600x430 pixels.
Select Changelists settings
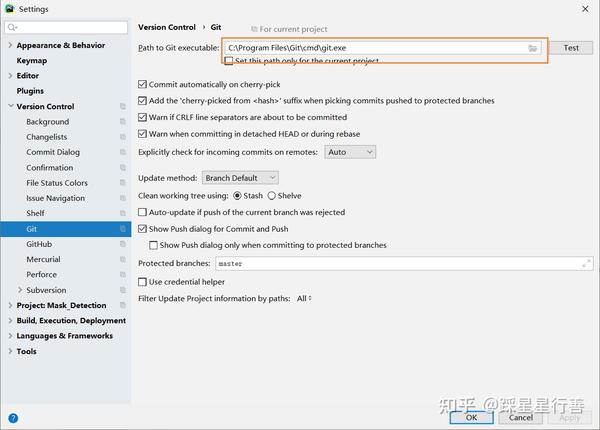coord(46,137)
